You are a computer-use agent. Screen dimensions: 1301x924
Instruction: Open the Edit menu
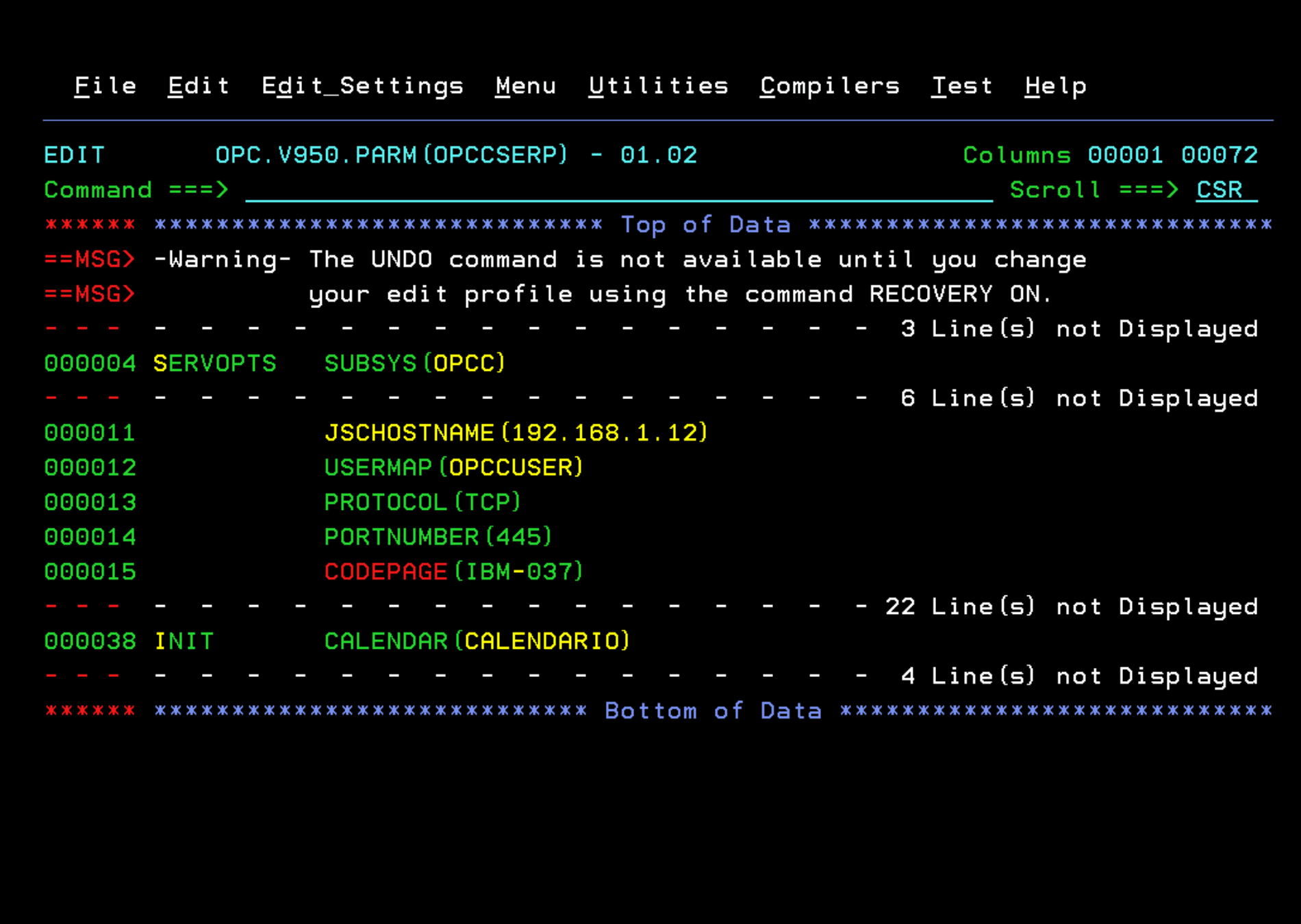tap(199, 86)
